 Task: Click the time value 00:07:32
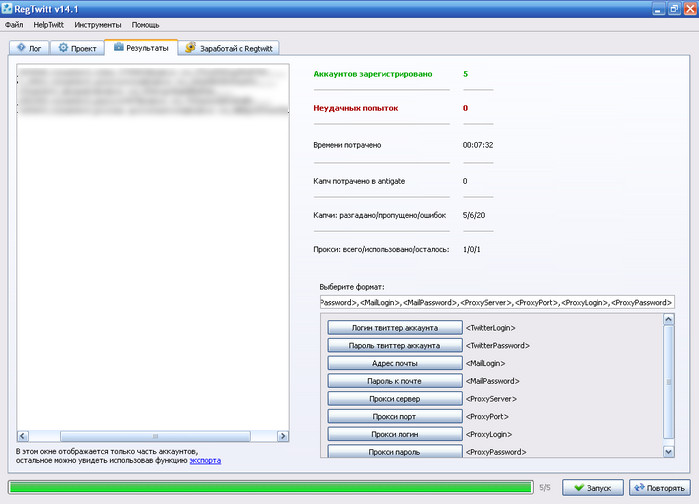[x=478, y=145]
